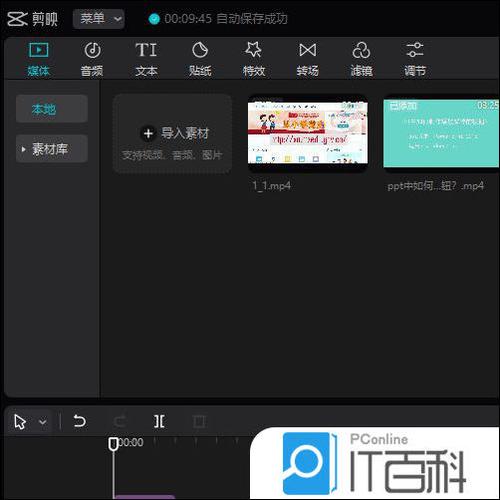The height and width of the screenshot is (500, 500).
Task: Open the 特效 effects tab
Action: [x=254, y=60]
